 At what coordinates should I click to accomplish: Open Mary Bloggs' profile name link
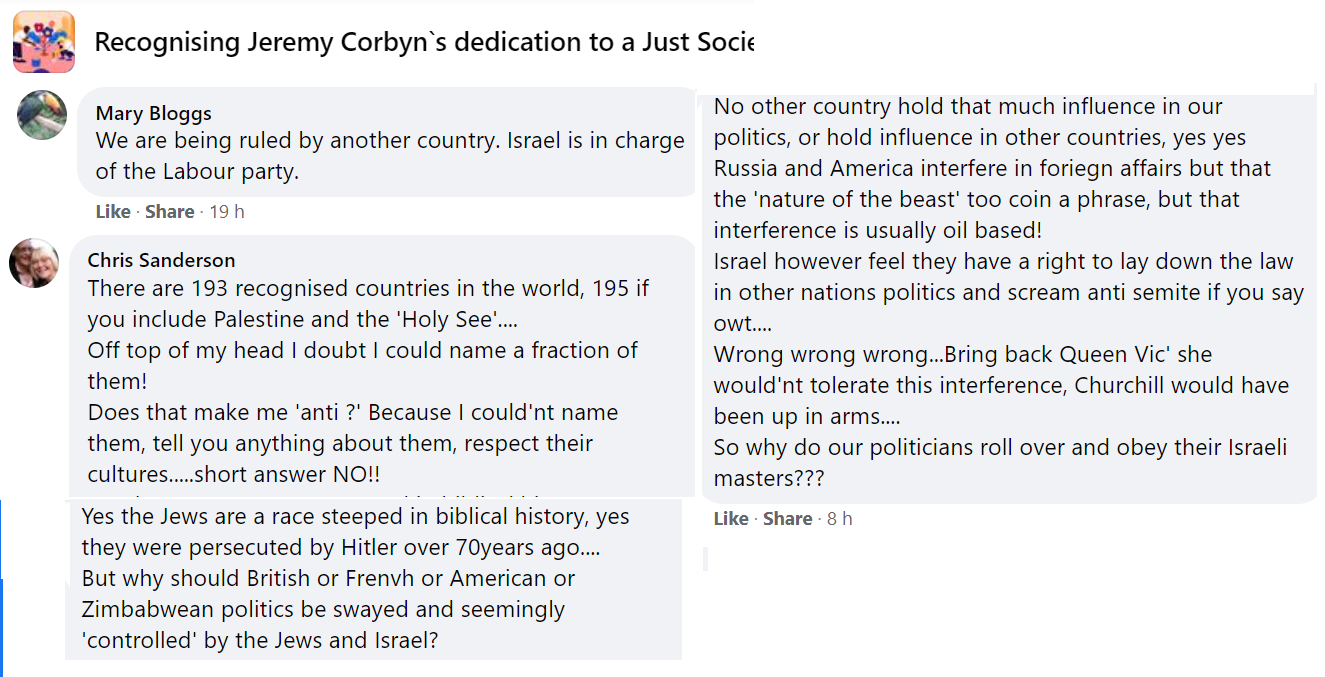(x=153, y=113)
